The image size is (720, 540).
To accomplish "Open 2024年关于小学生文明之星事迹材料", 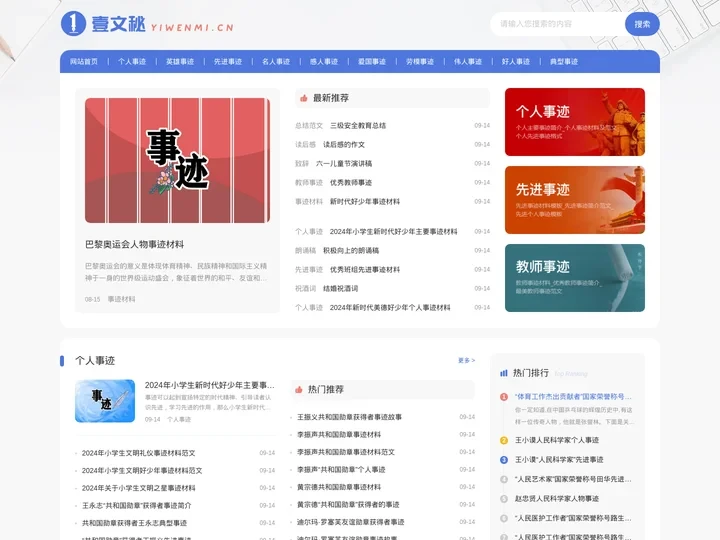I will (139, 488).
